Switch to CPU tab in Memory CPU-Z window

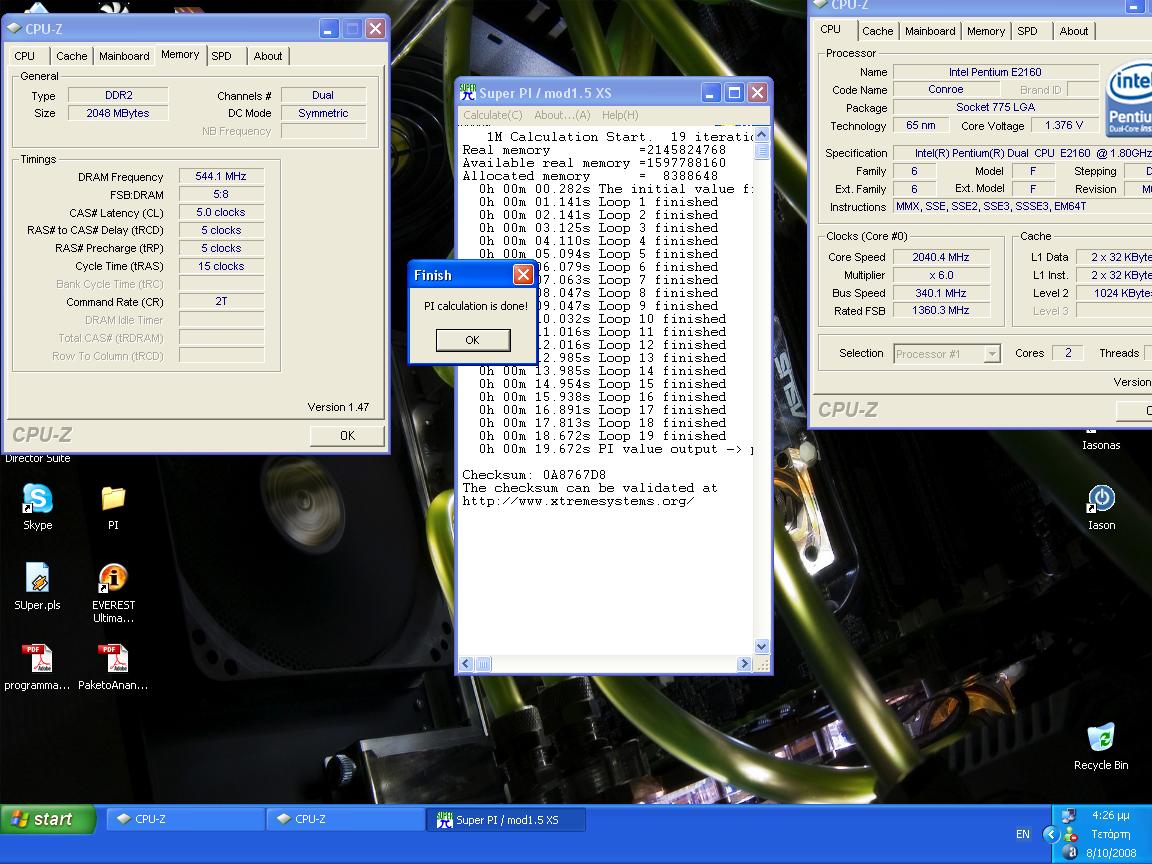(24, 56)
